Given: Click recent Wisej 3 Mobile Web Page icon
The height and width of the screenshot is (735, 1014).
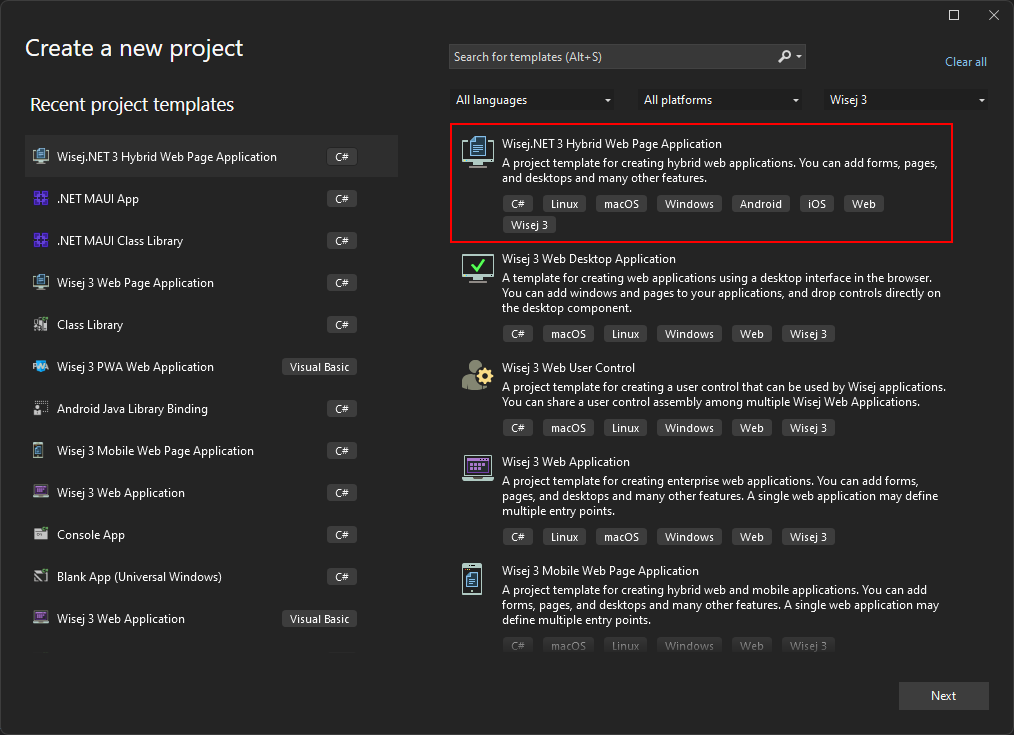Looking at the screenshot, I should click(x=39, y=451).
